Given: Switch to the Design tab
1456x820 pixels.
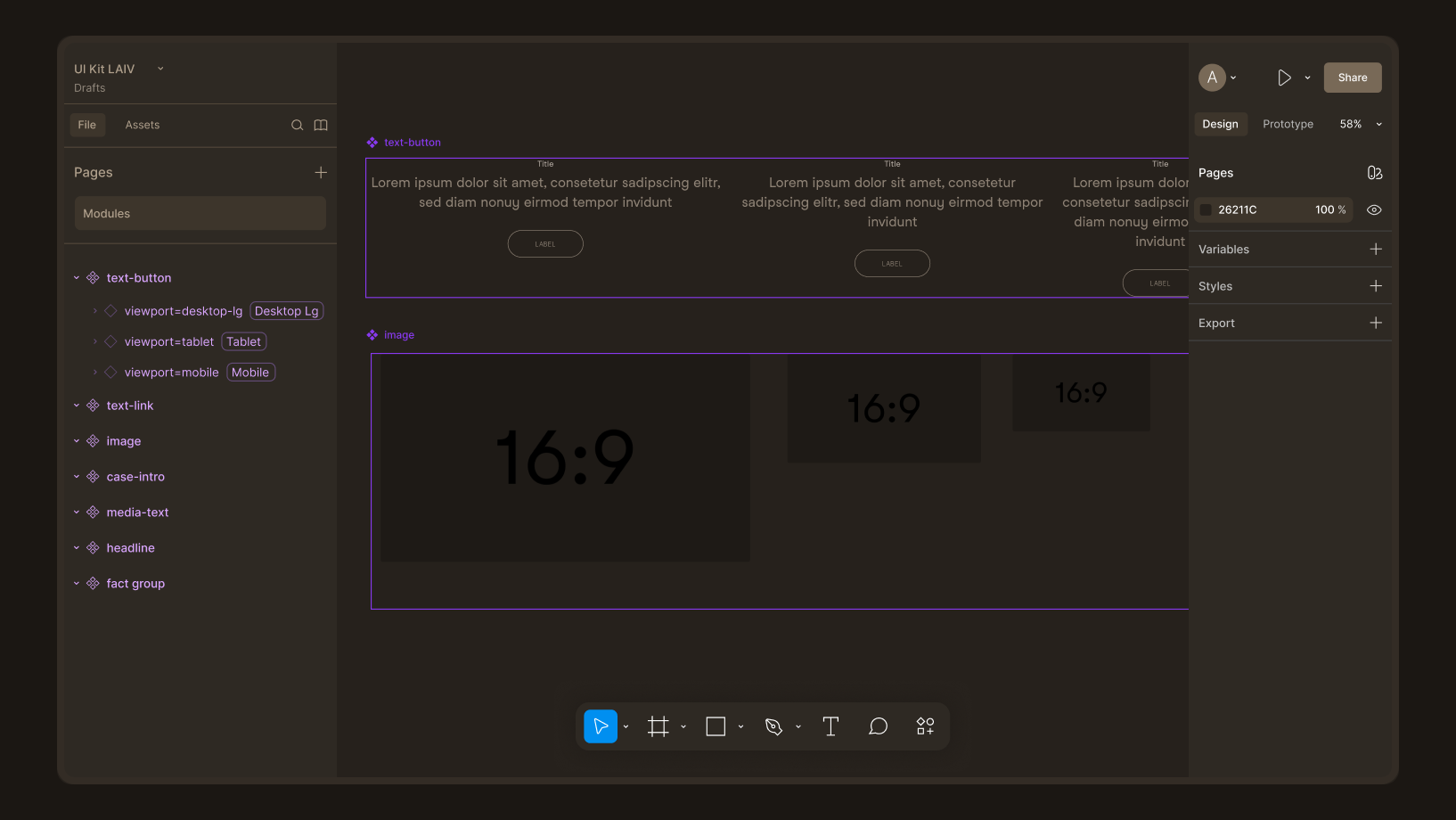Looking at the screenshot, I should coord(1220,124).
